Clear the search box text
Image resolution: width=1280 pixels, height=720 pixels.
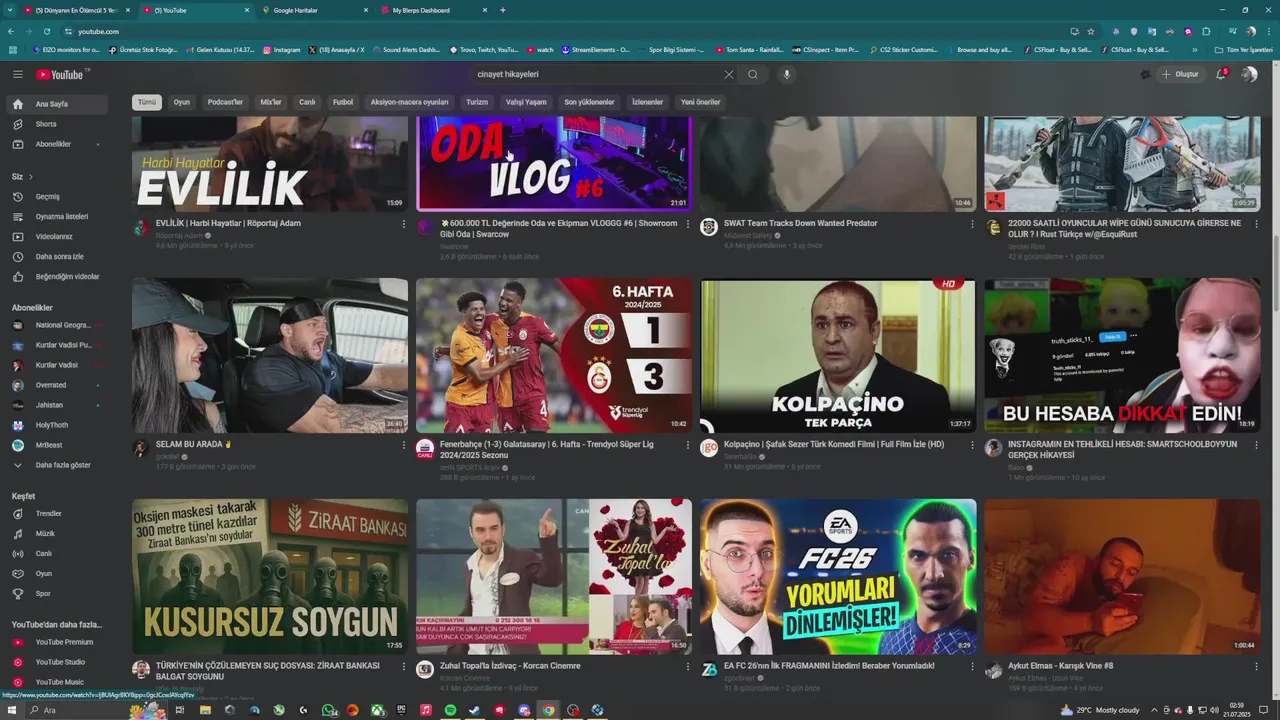(728, 74)
